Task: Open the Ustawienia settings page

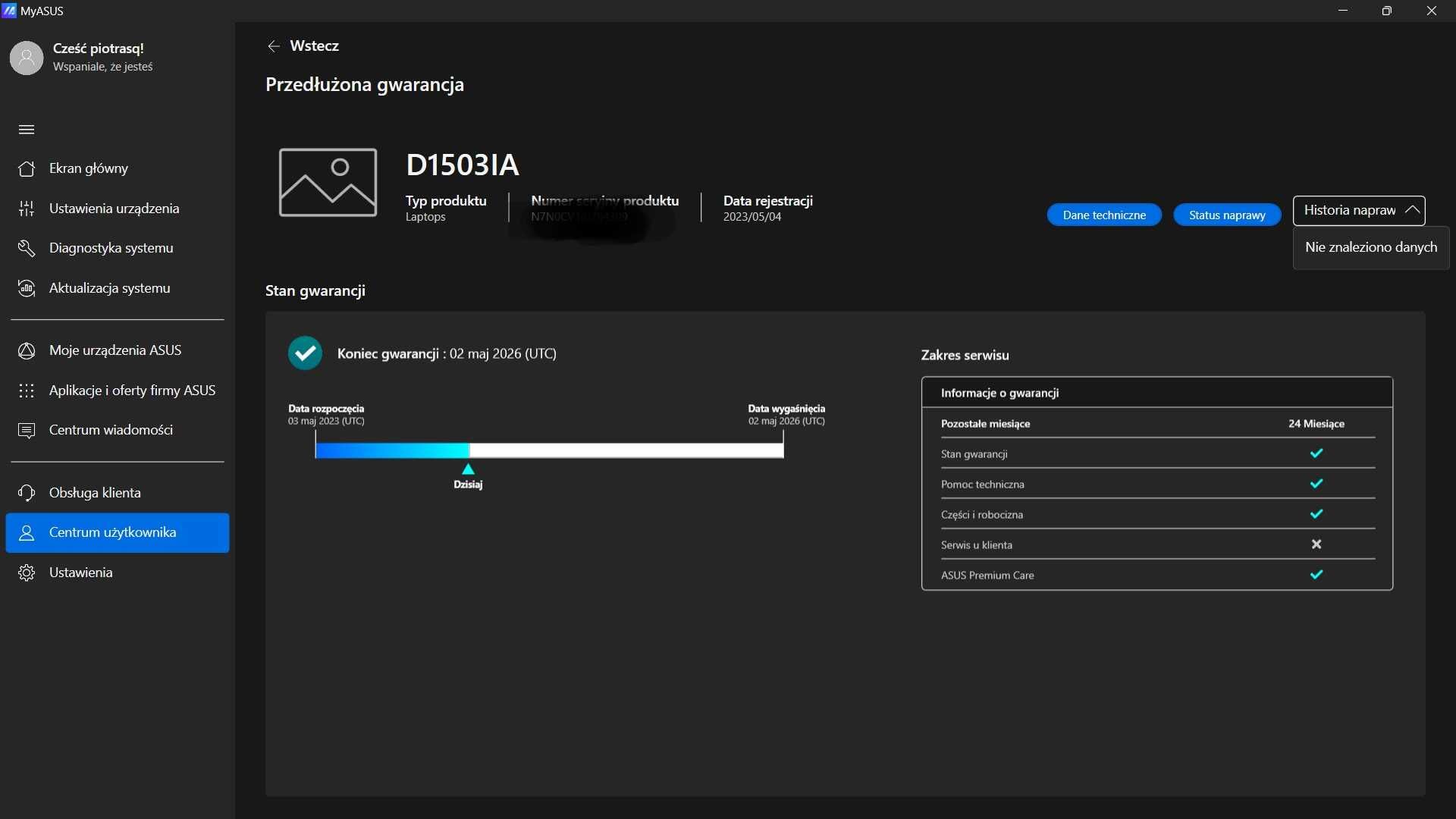Action: (118, 573)
